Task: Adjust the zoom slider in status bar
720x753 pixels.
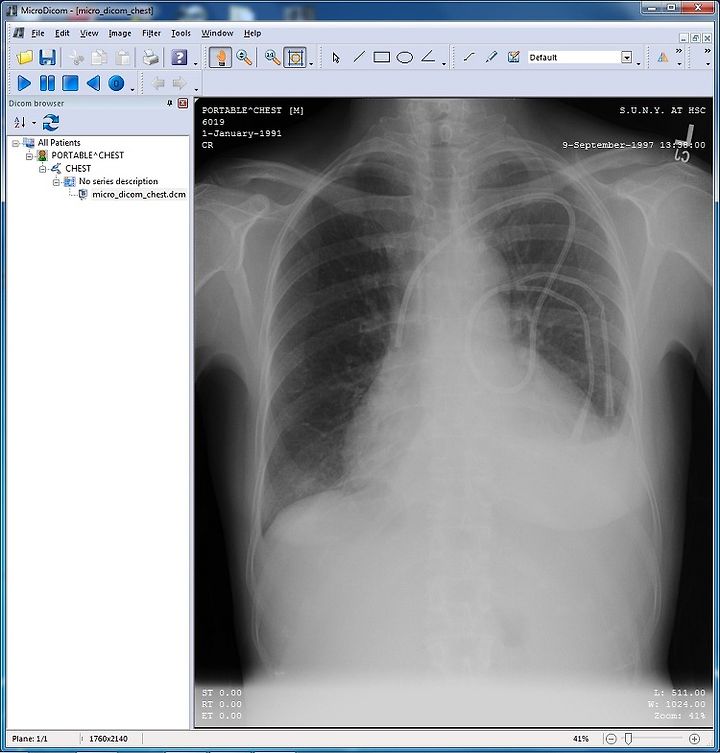Action: 628,739
